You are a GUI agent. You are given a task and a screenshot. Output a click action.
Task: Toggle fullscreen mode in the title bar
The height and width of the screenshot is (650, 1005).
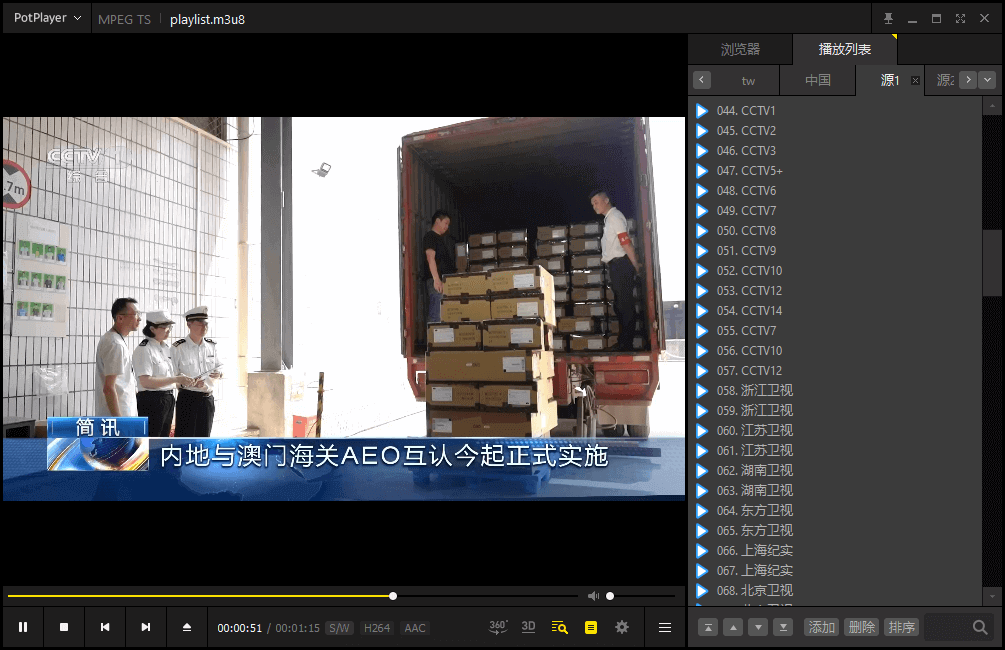point(960,19)
